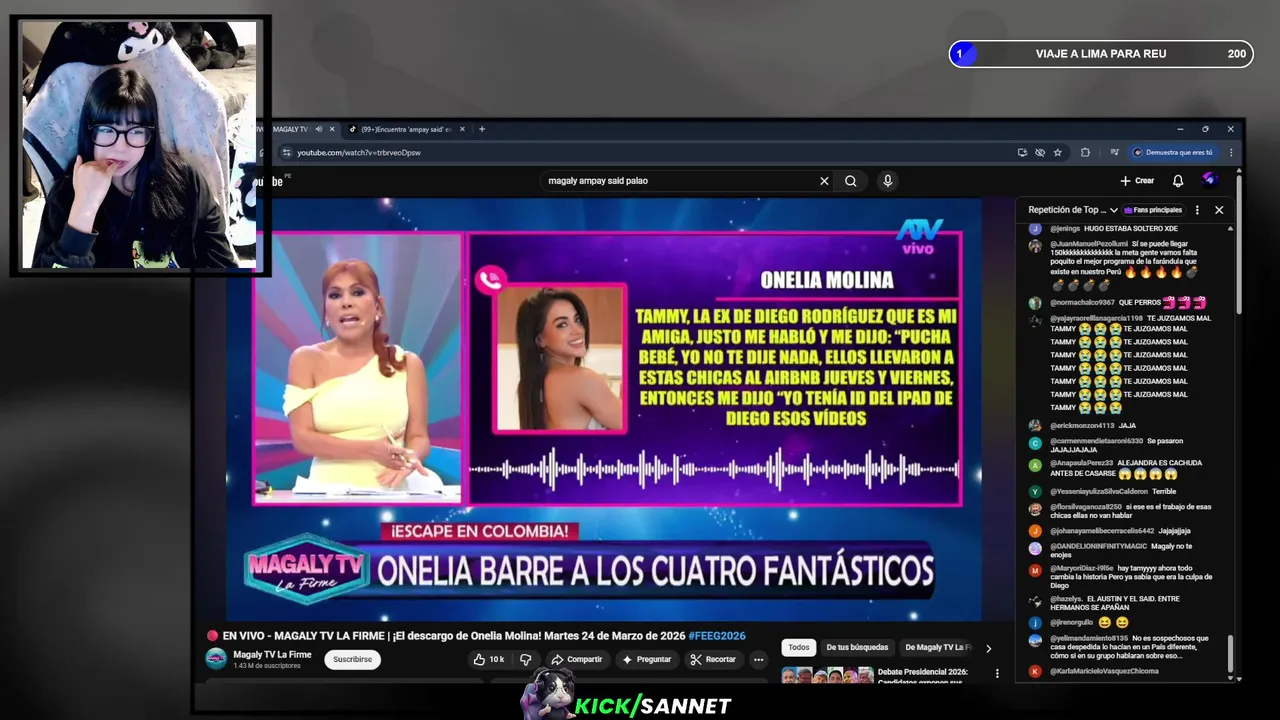Show next filter chips with arrow
The width and height of the screenshot is (1280, 720).
point(988,648)
